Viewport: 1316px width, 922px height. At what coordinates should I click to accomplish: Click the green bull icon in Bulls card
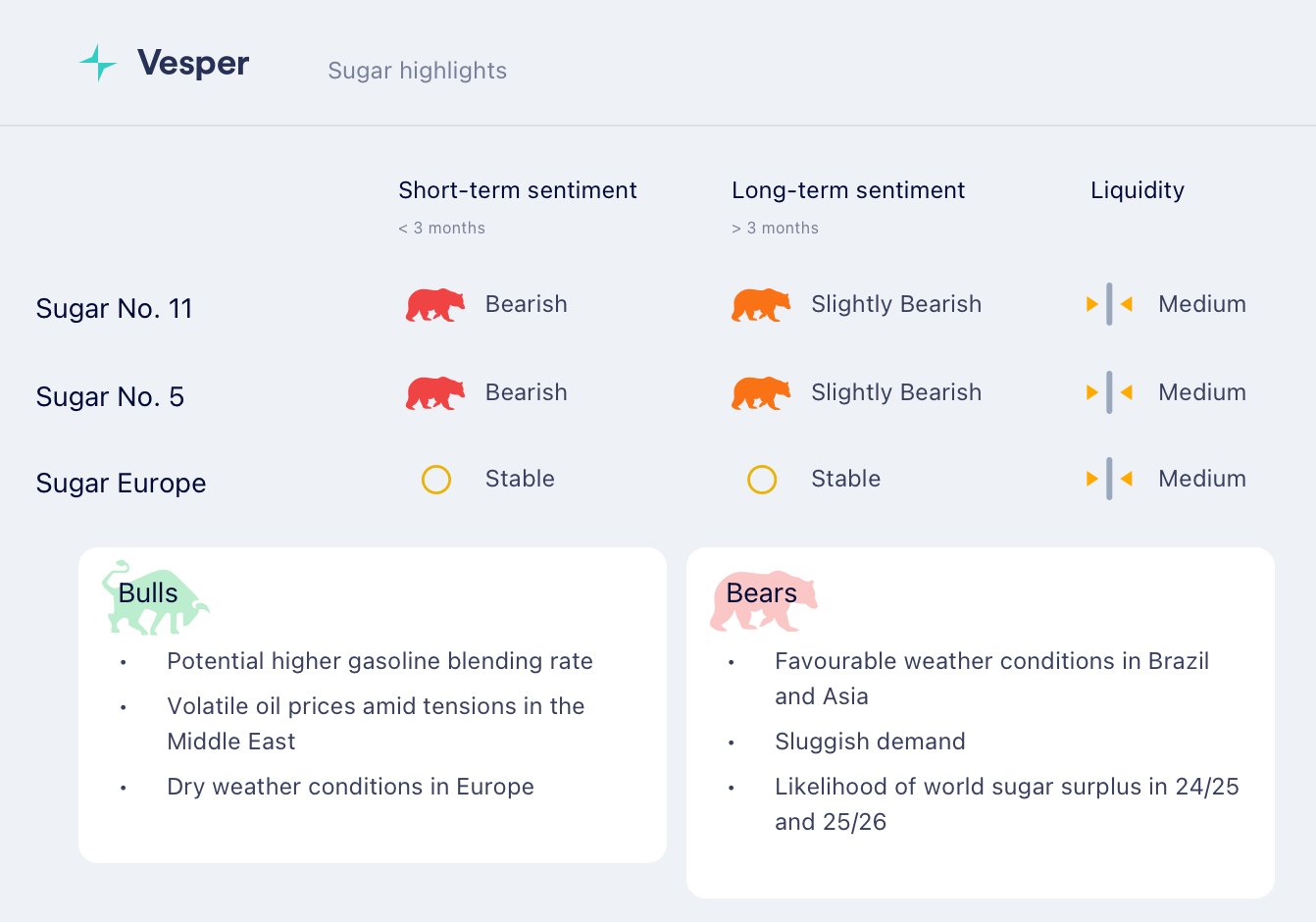click(x=155, y=598)
